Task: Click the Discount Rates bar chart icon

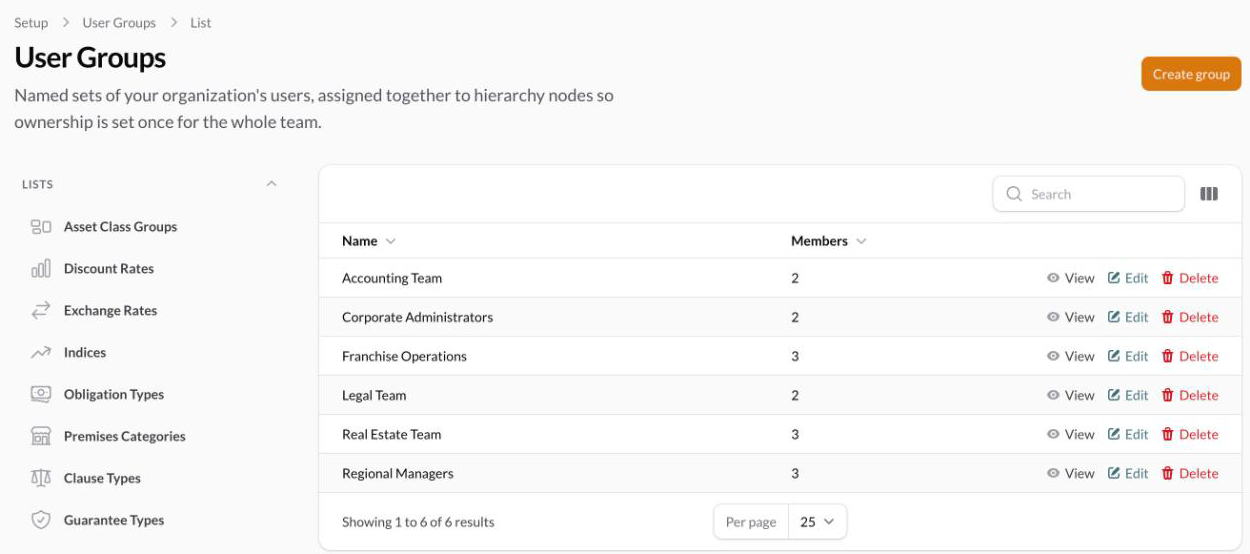Action: (41, 269)
